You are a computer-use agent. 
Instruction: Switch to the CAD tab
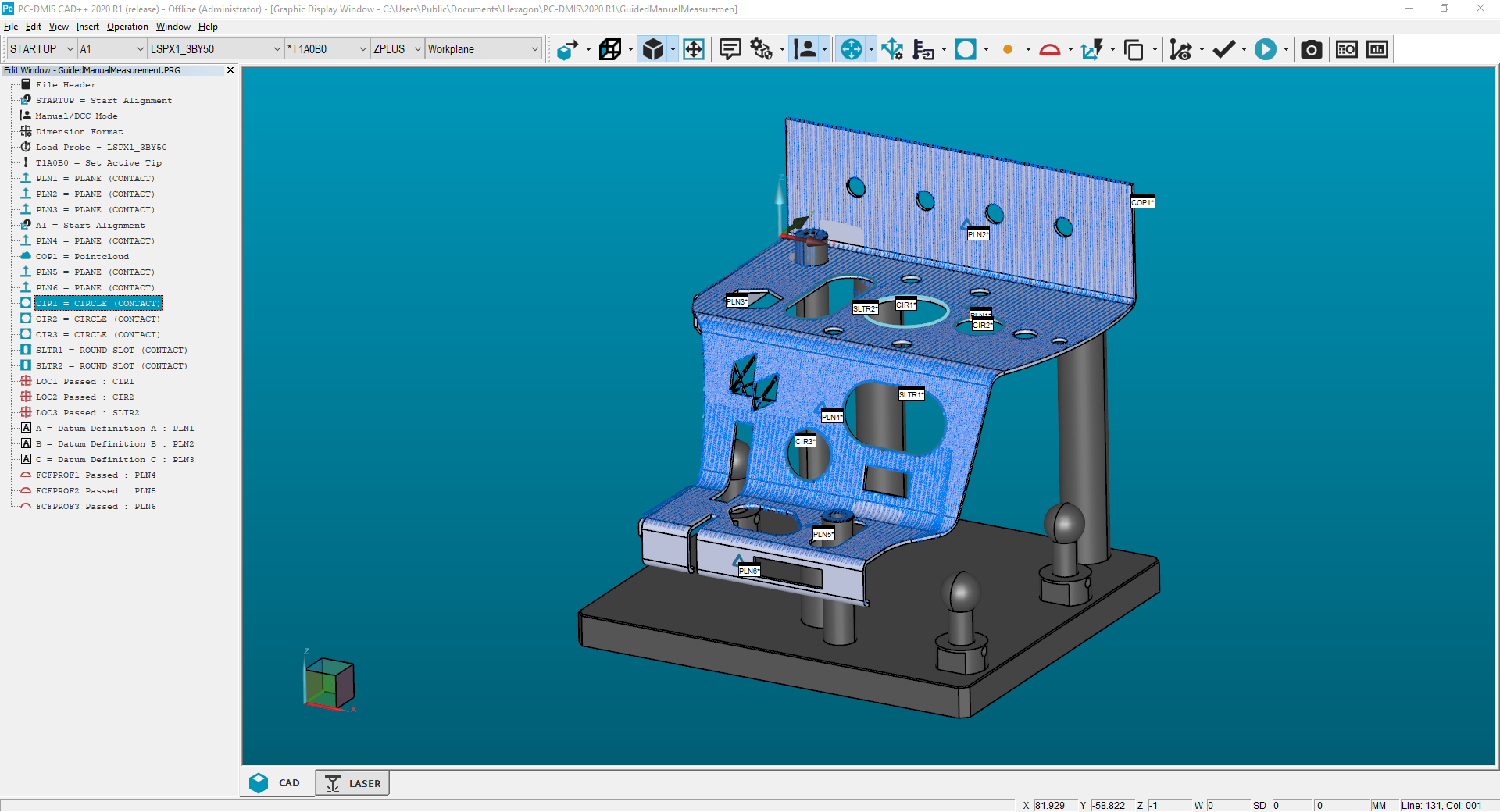tap(277, 783)
